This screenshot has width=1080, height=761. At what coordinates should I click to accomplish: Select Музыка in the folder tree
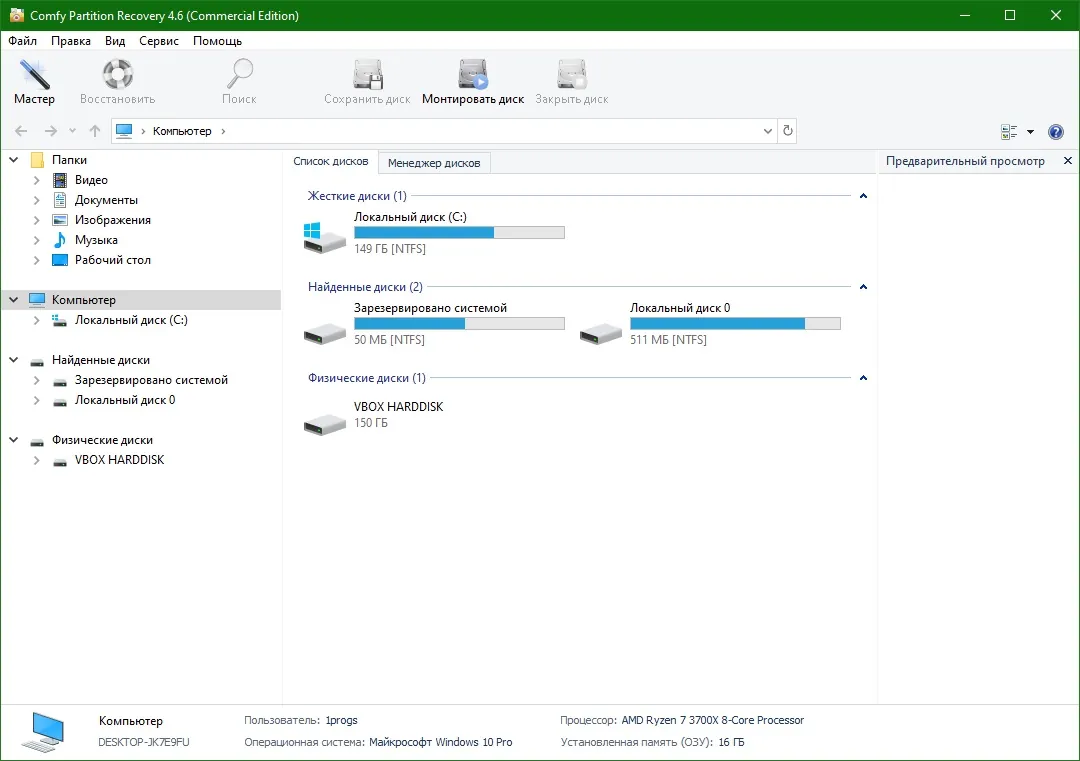pyautogui.click(x=96, y=240)
